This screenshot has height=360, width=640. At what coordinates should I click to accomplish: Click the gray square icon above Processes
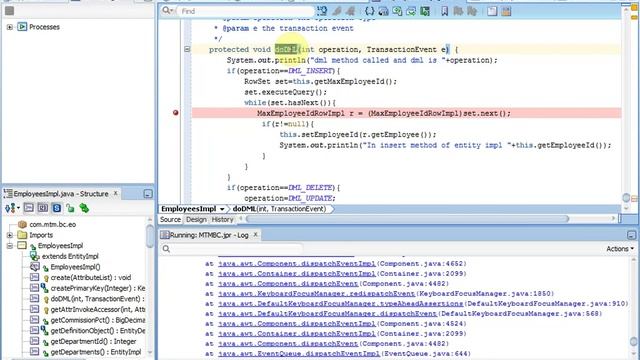tap(9, 11)
